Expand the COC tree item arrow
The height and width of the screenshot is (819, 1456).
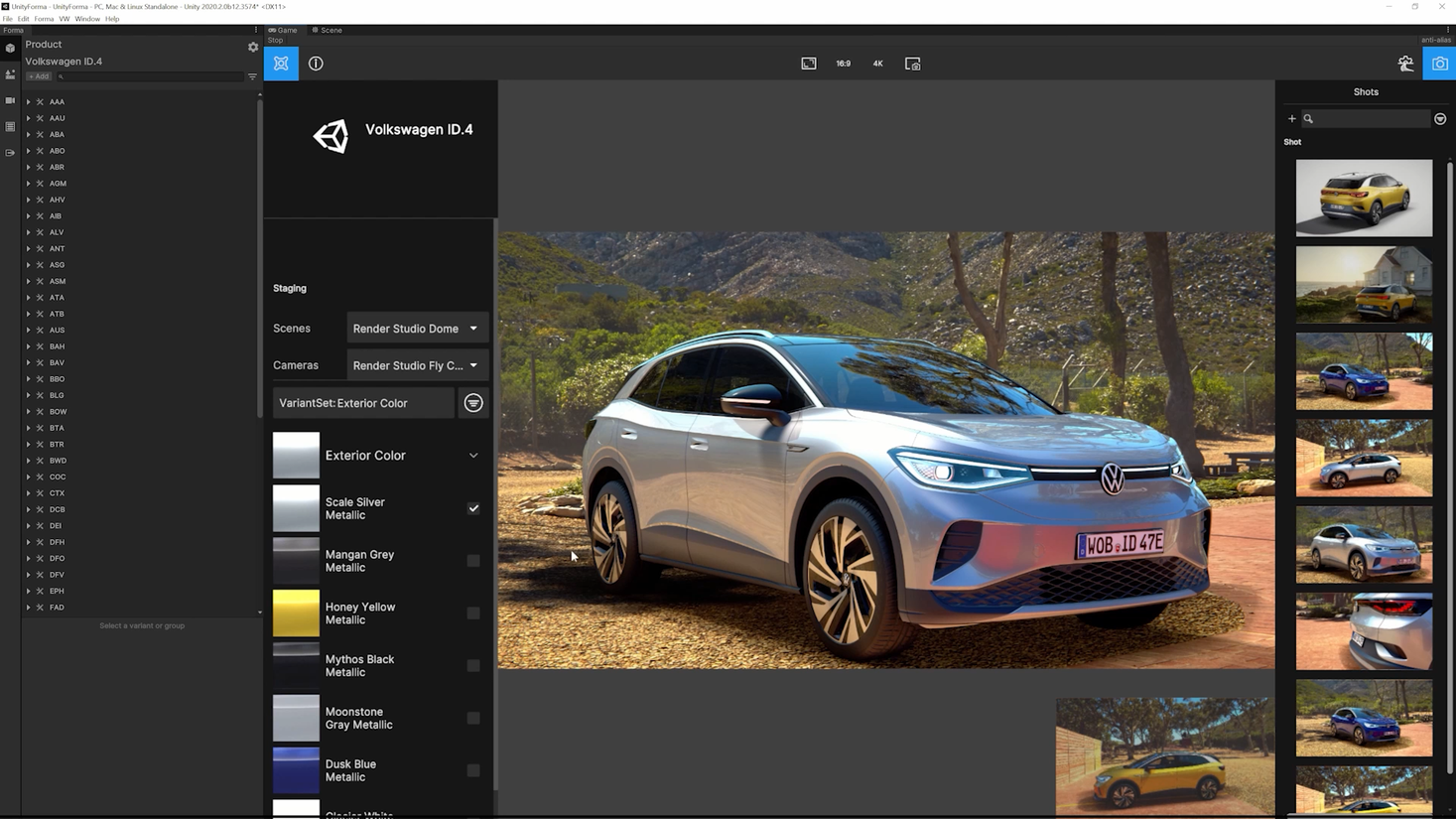tap(28, 477)
